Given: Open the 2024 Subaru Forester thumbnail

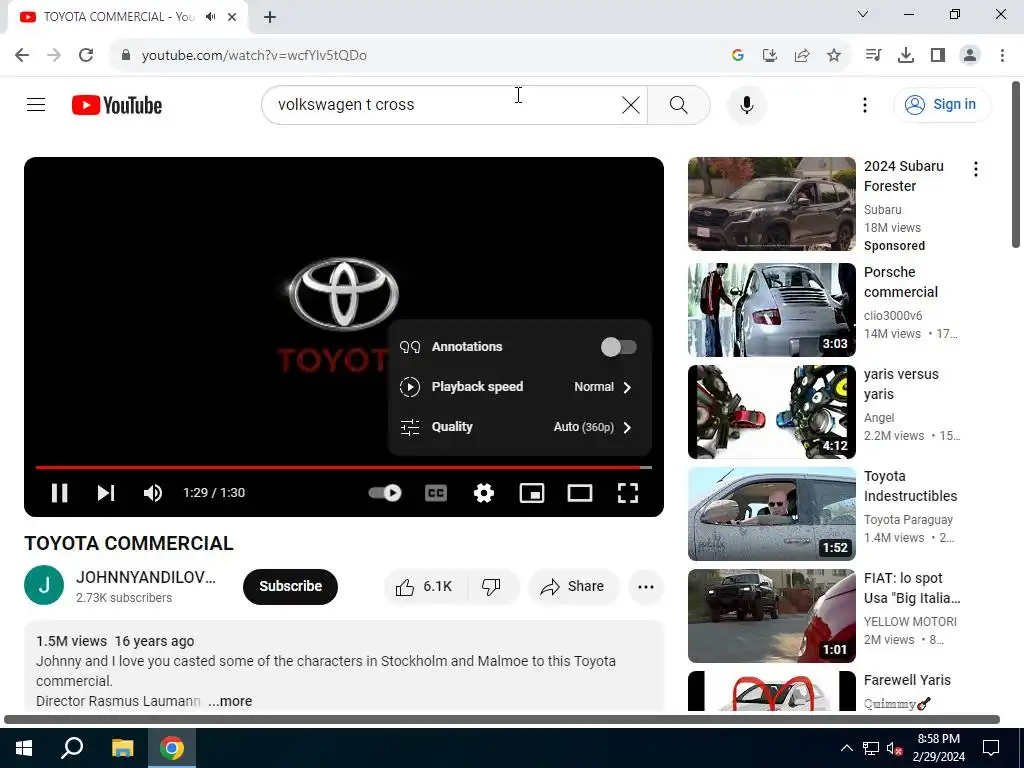Looking at the screenshot, I should coord(771,204).
